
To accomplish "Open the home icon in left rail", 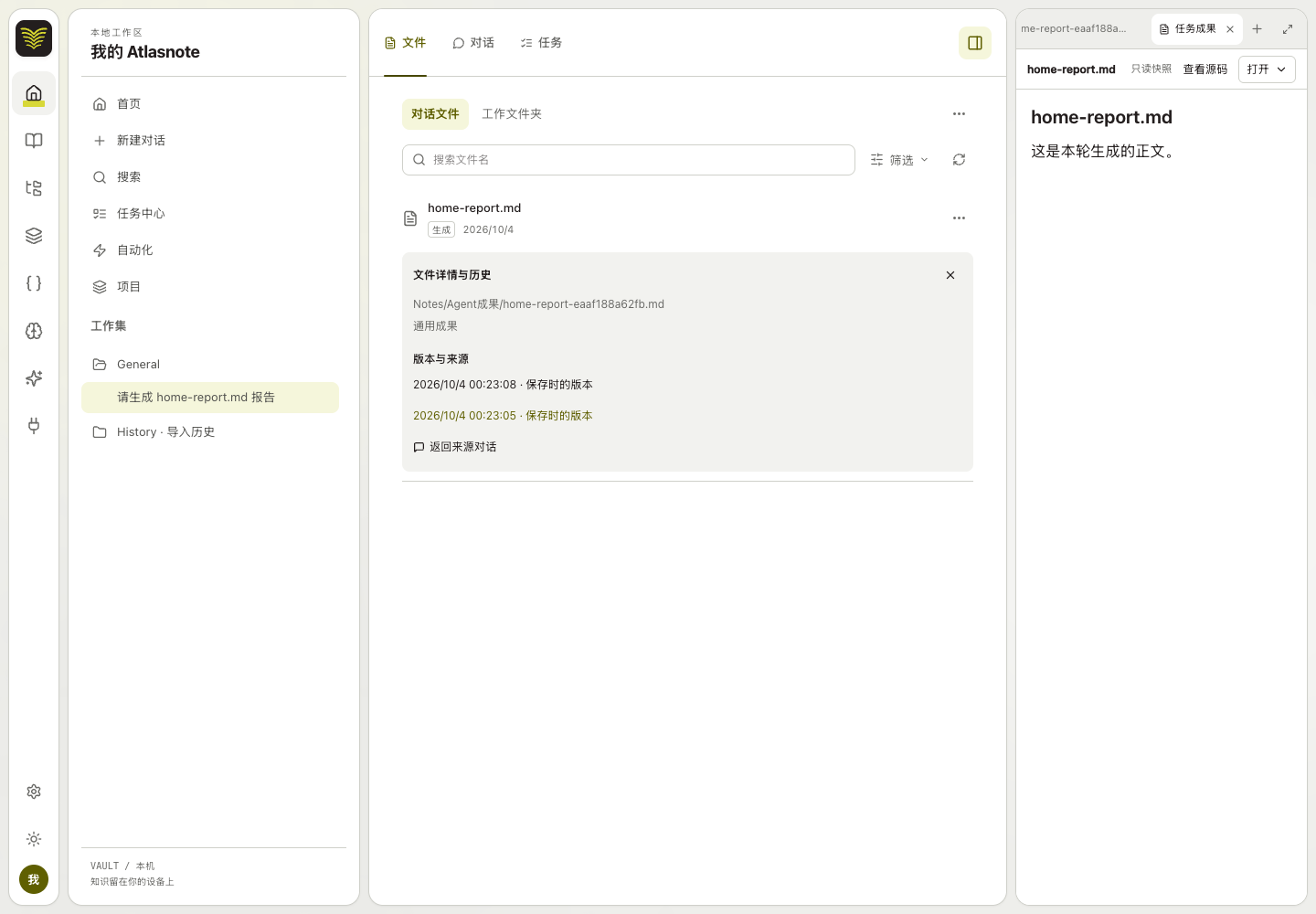I will [x=34, y=93].
